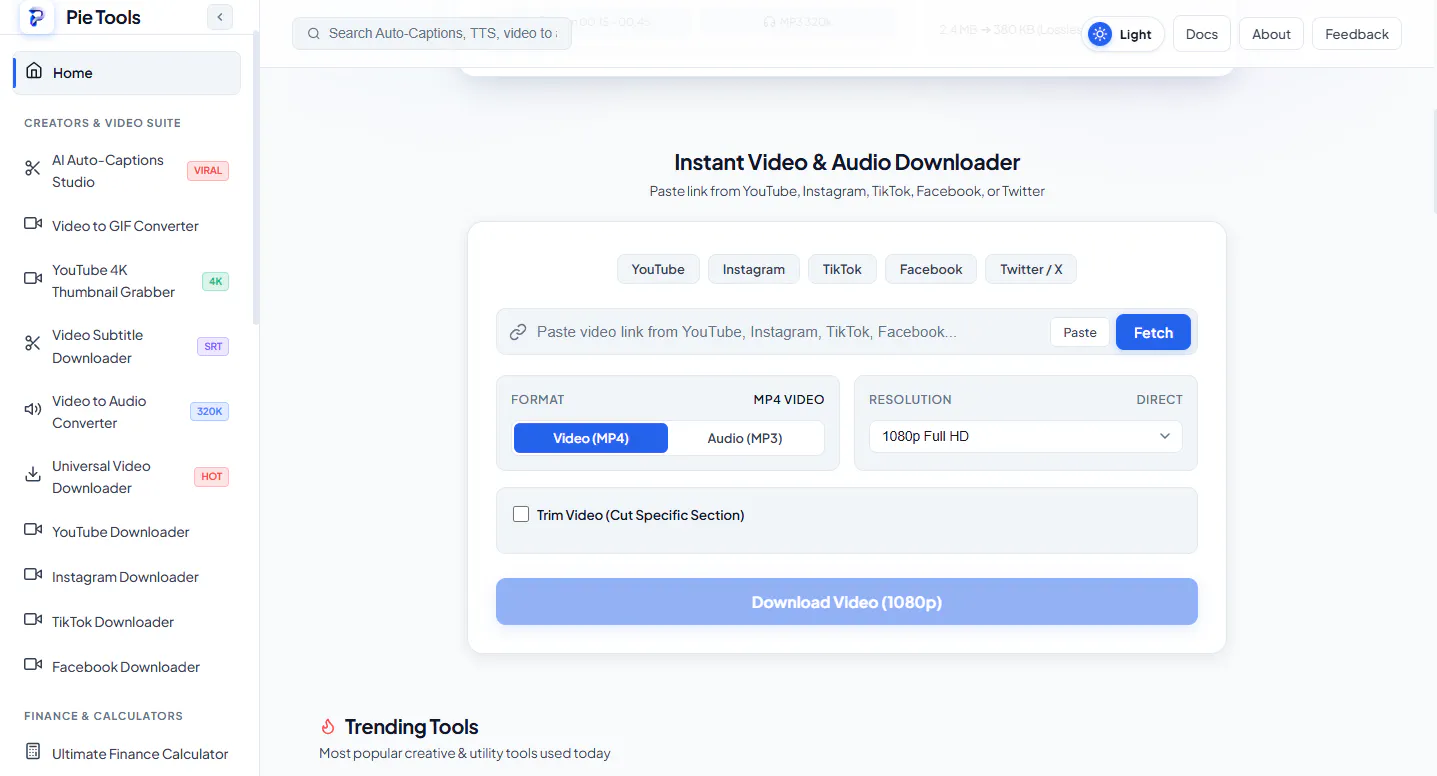The width and height of the screenshot is (1437, 776).
Task: Click the camera icon beside Facebook Downloader
Action: (33, 665)
